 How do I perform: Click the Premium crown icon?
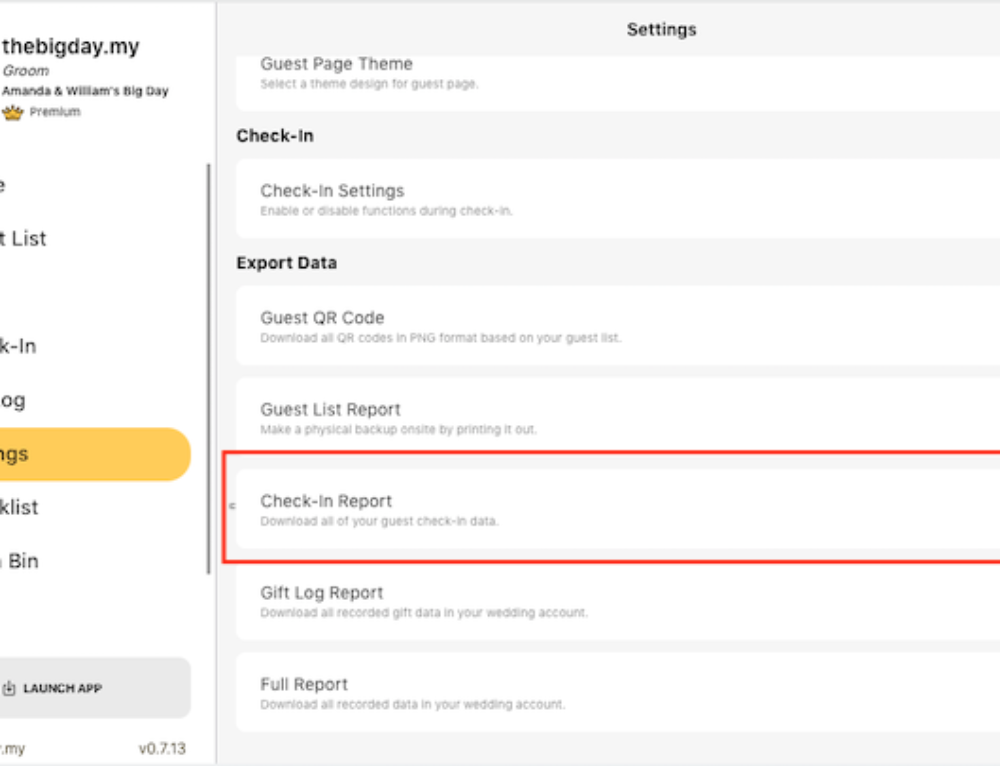coord(12,113)
